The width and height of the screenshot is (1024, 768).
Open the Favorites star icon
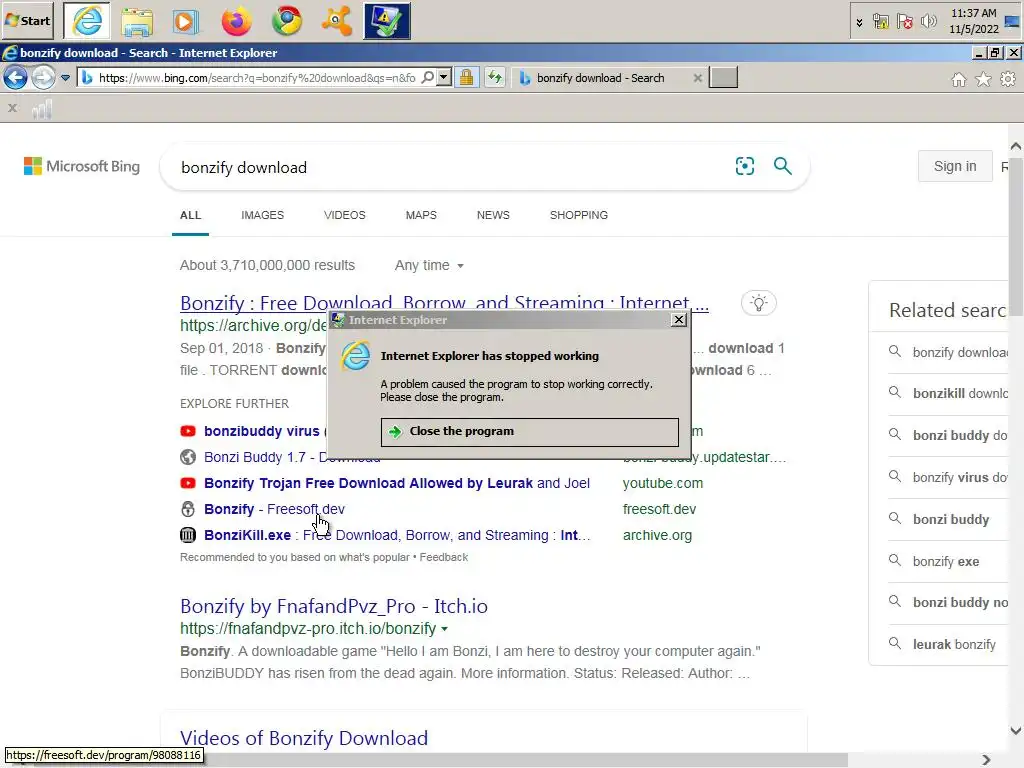(984, 80)
